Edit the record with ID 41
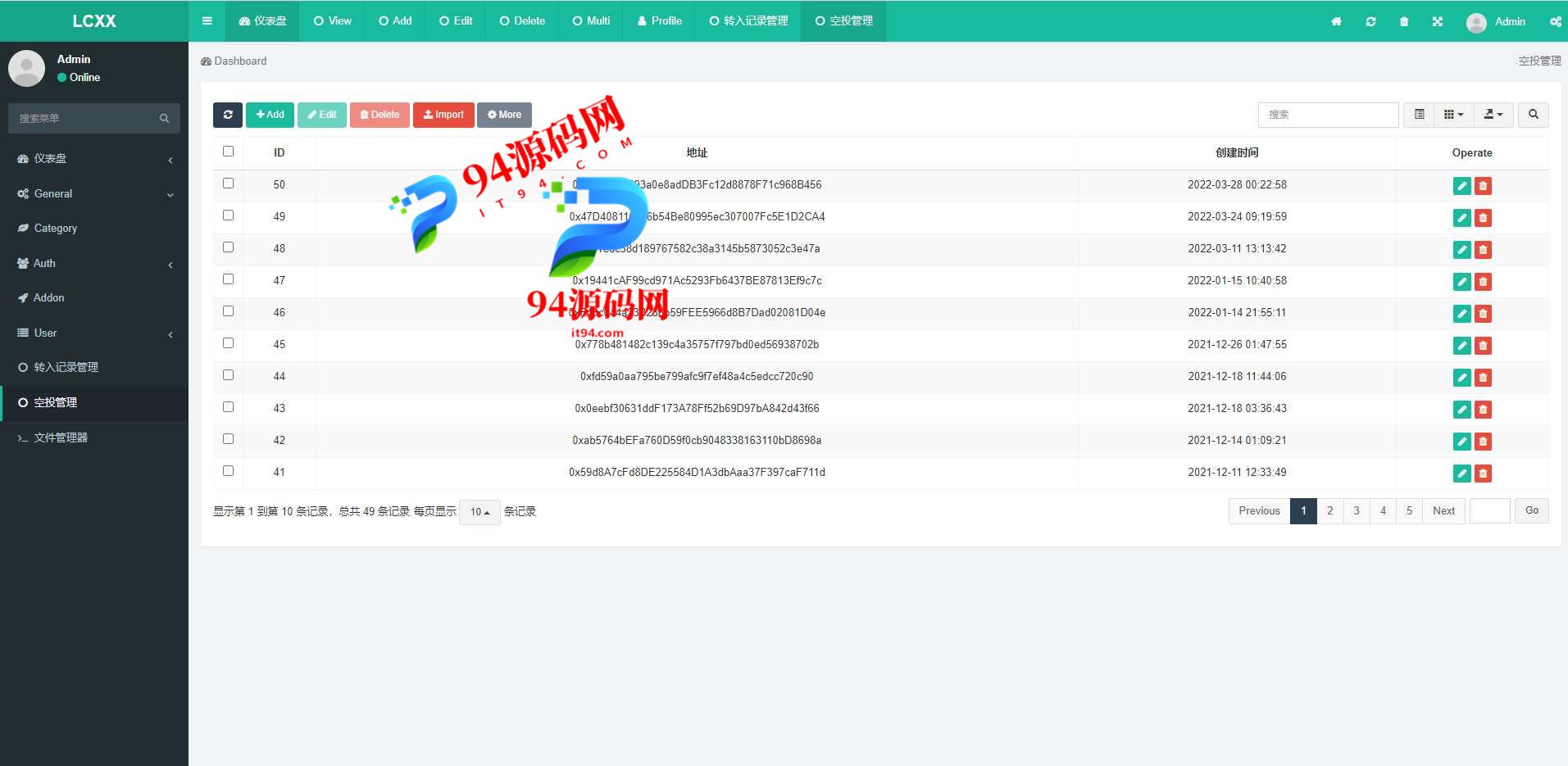The width and height of the screenshot is (1568, 766). (1461, 474)
